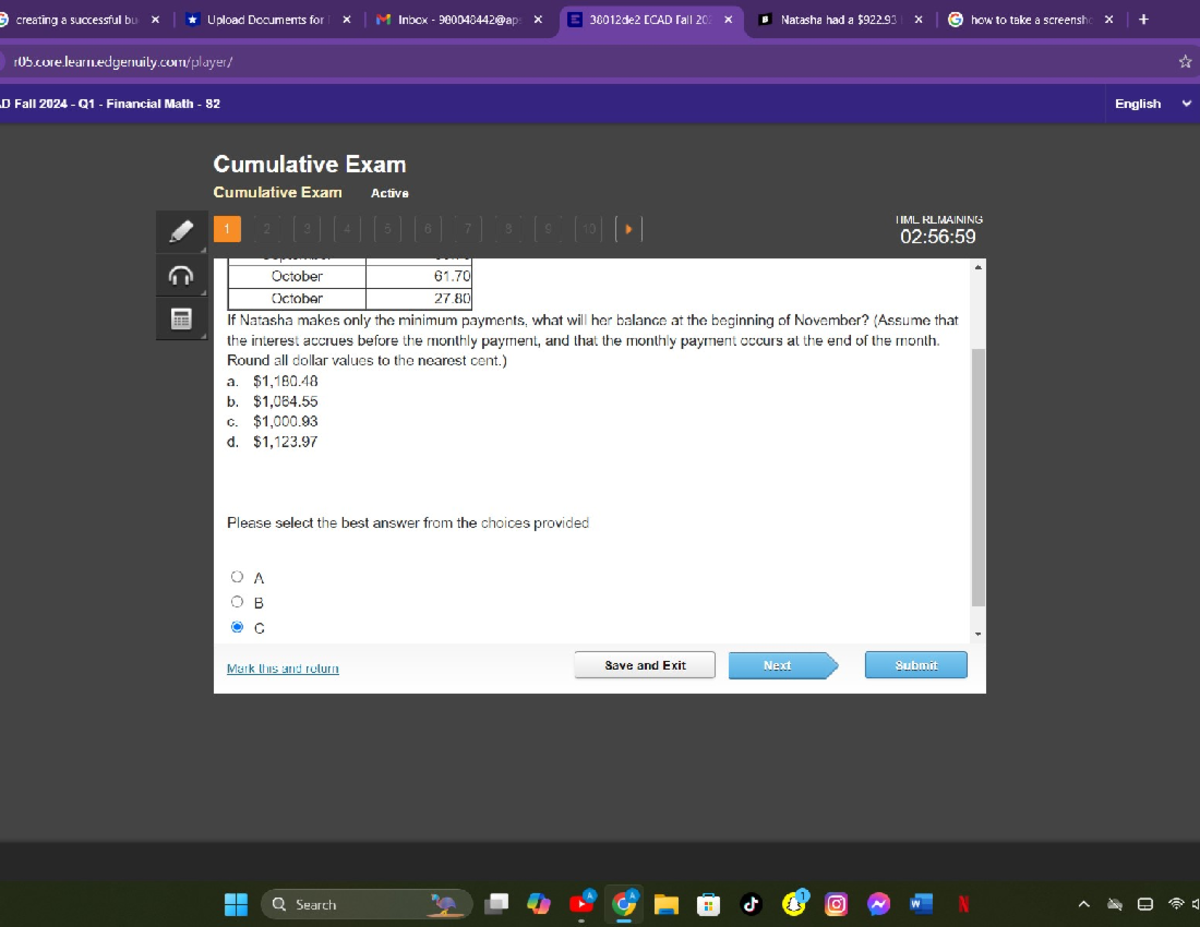
Task: Open the headphones audio read-aloud tool
Action: pos(181,275)
